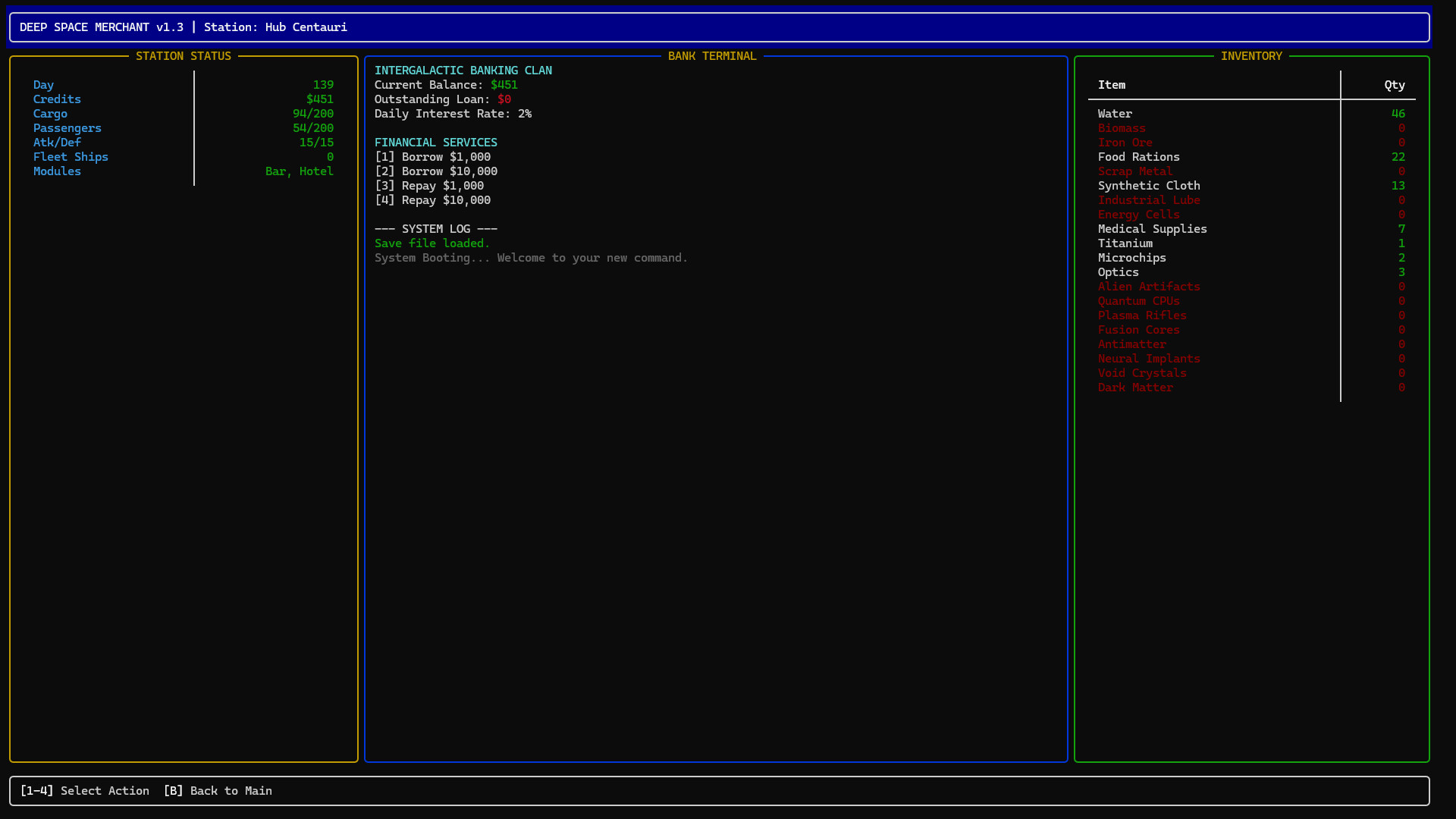1456x819 pixels.
Task: Select Microchips in the inventory list
Action: point(1132,258)
